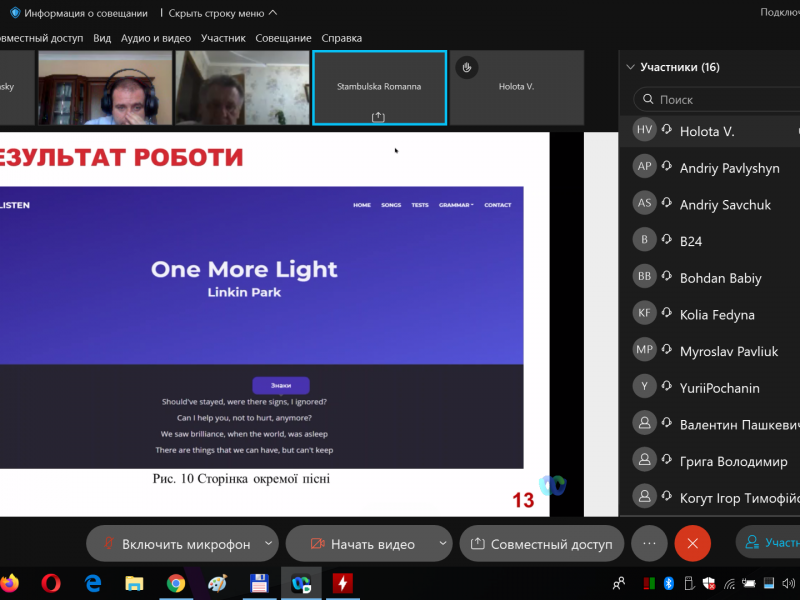Open microphone options dropdown arrow

coord(268,544)
